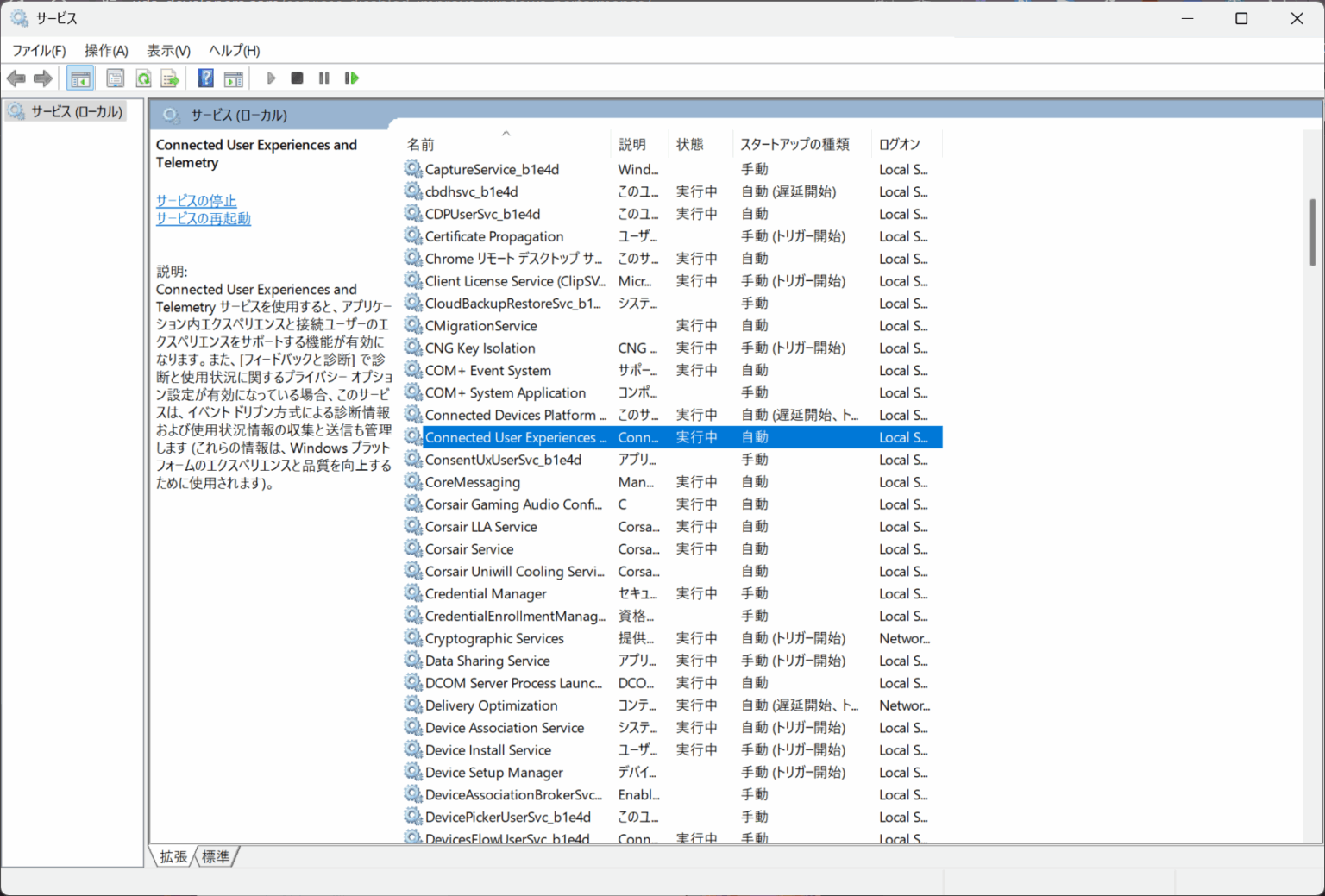The height and width of the screenshot is (896, 1325).
Task: Switch to the 標準 tab
Action: click(x=216, y=855)
